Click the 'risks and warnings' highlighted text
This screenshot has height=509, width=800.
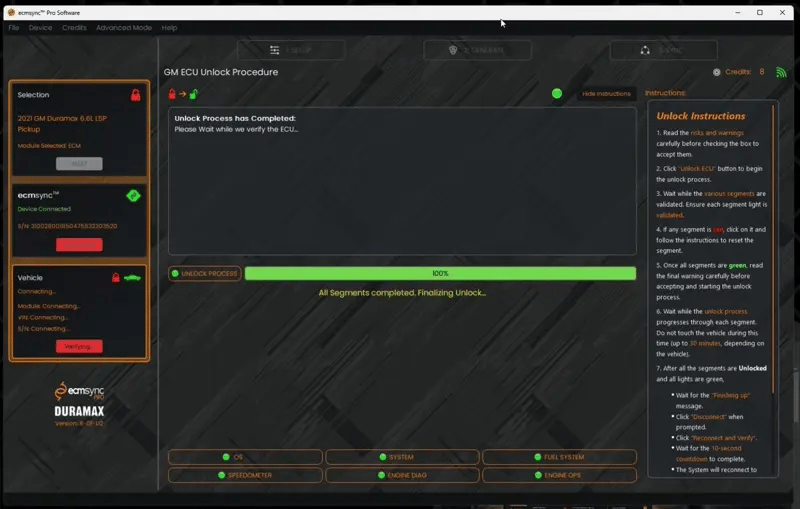(717, 133)
